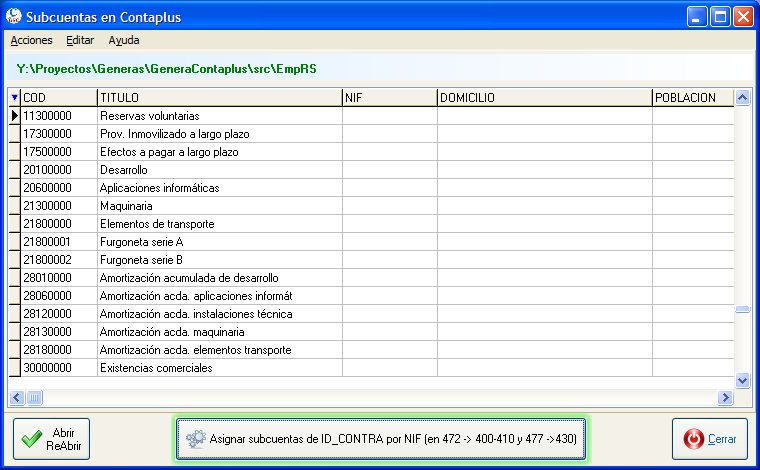Click the vertical scrollbar thumb
Screen dimensions: 760x470
[x=742, y=309]
